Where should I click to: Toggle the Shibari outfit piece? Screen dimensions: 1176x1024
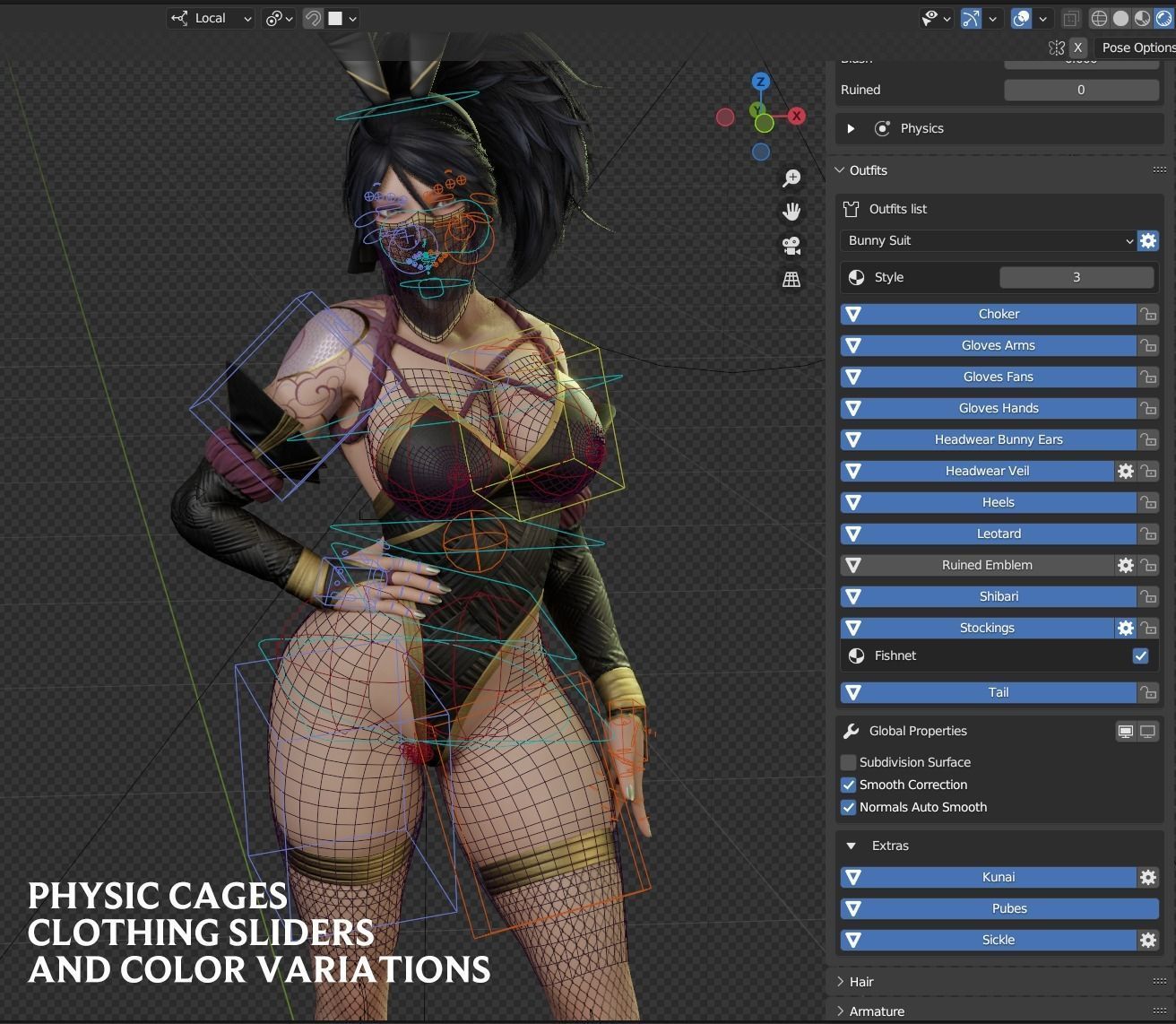pyautogui.click(x=988, y=596)
